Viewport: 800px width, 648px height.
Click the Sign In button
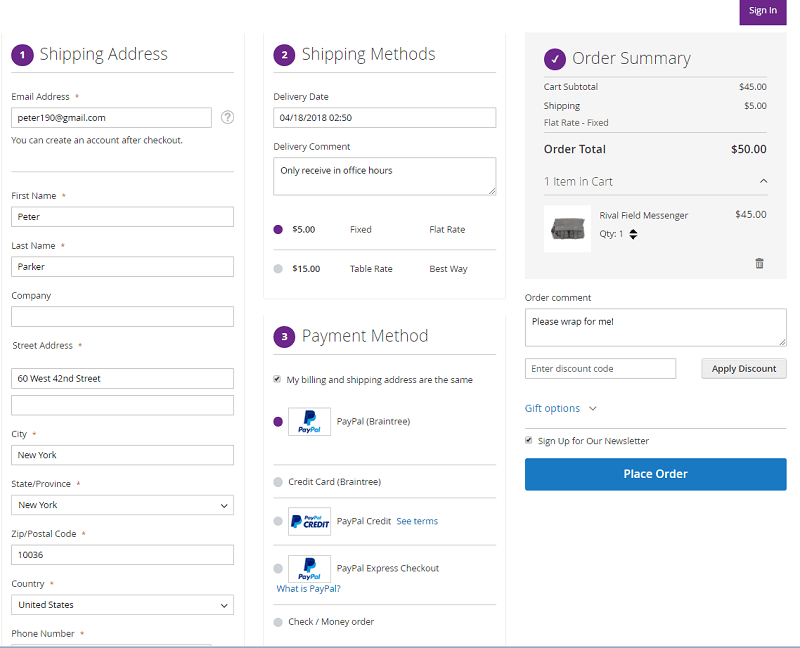click(x=762, y=11)
